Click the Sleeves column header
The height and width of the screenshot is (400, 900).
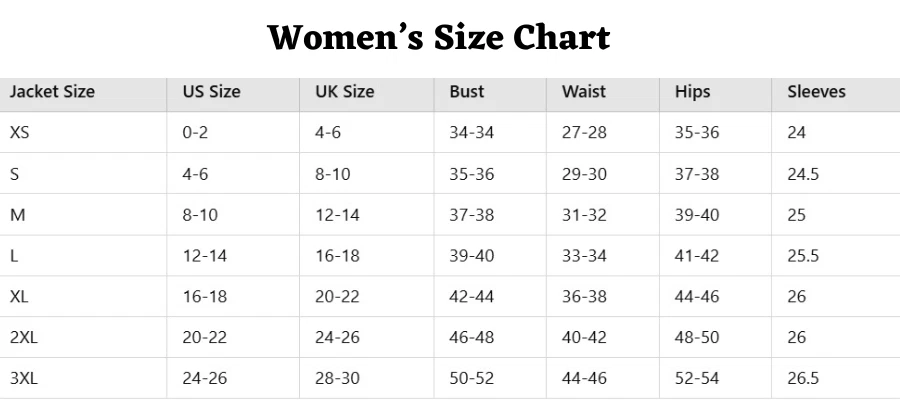pyautogui.click(x=816, y=92)
